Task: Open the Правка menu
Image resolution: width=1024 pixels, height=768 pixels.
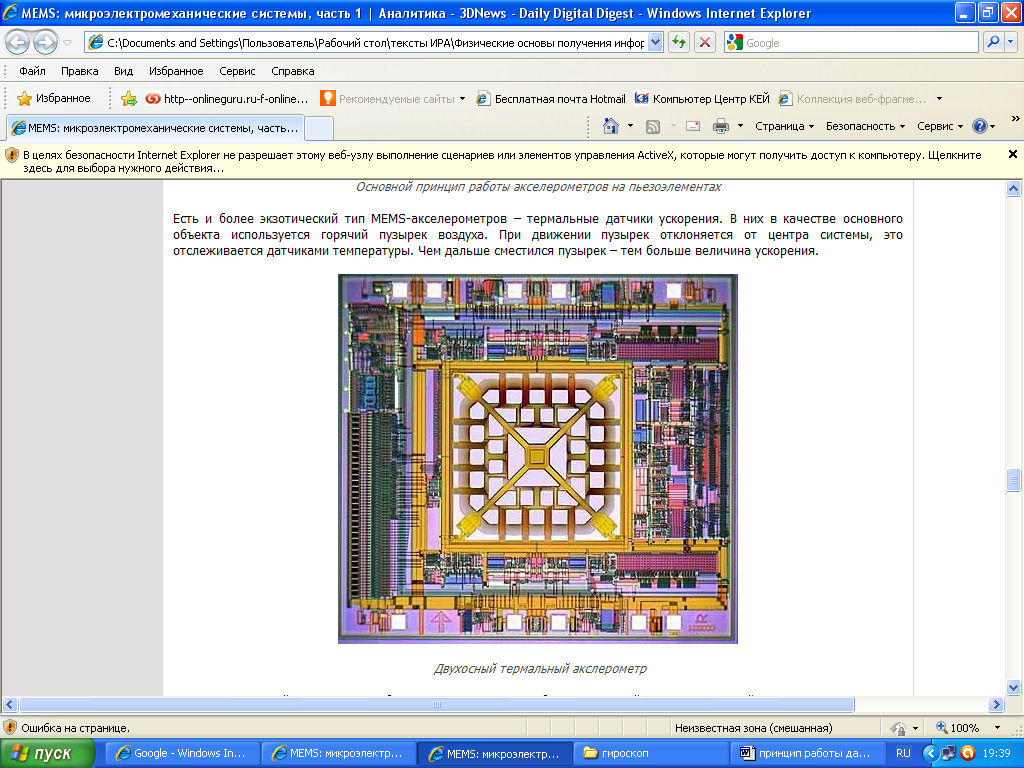Action: (80, 71)
